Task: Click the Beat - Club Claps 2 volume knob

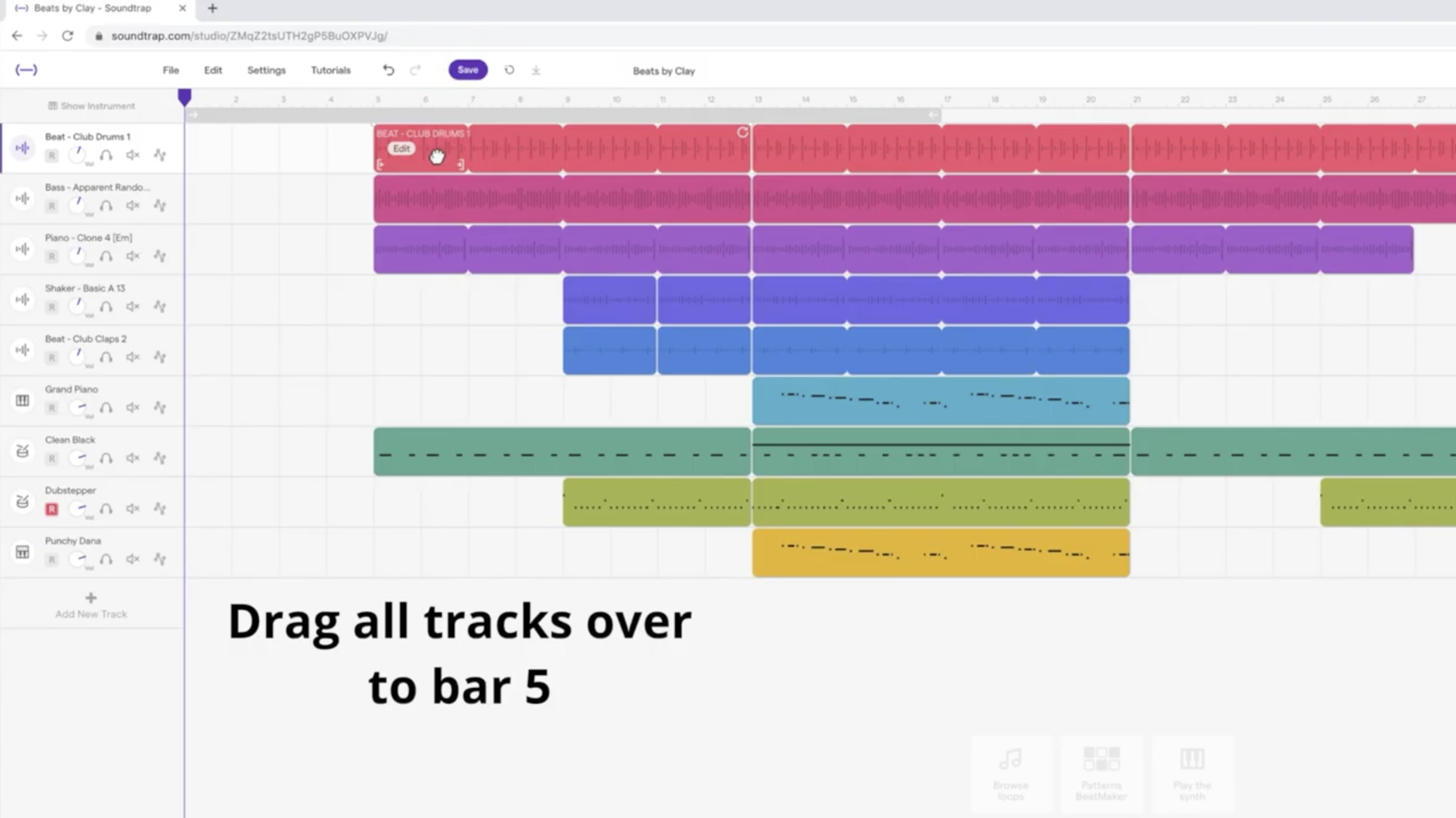Action: pyautogui.click(x=78, y=356)
